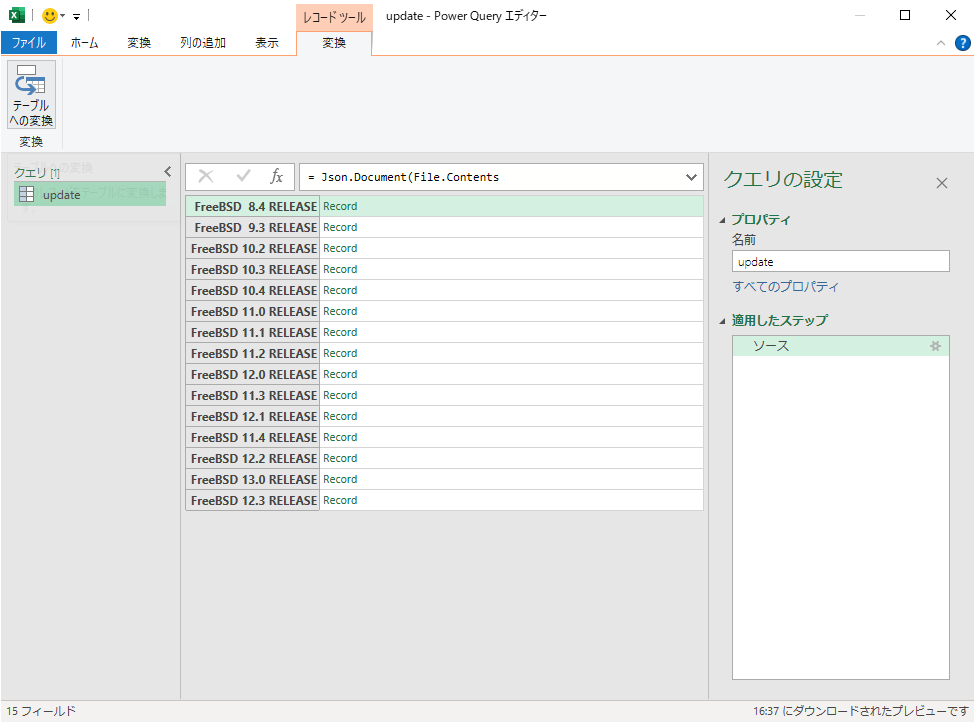Click into the Json.Document formula field
The width and height of the screenshot is (975, 723).
tap(491, 177)
